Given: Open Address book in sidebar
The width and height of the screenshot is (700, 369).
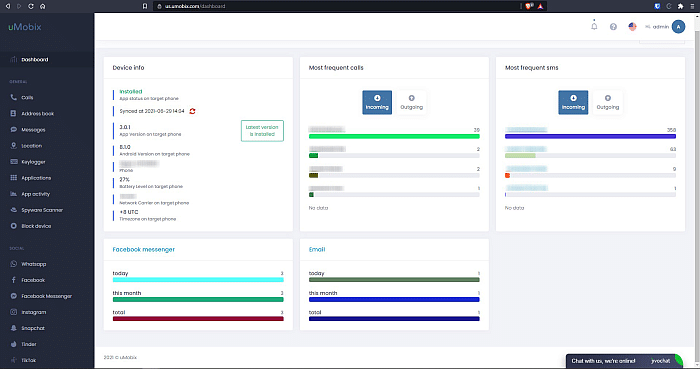Looking at the screenshot, I should (38, 113).
